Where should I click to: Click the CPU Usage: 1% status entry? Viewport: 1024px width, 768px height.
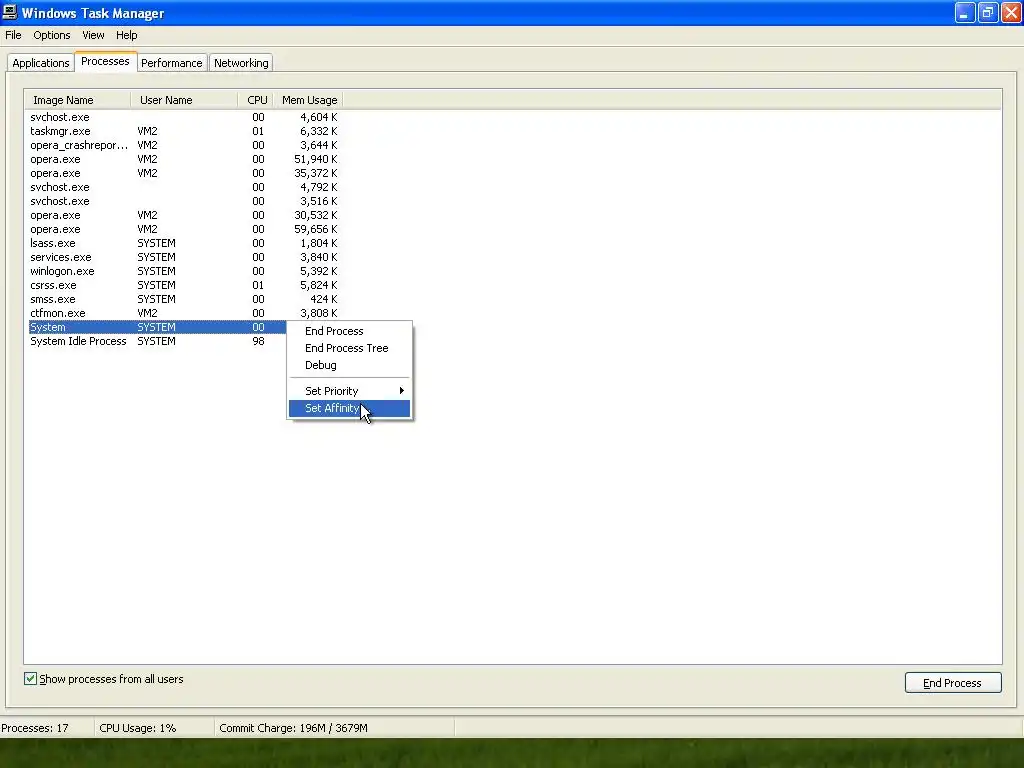138,728
